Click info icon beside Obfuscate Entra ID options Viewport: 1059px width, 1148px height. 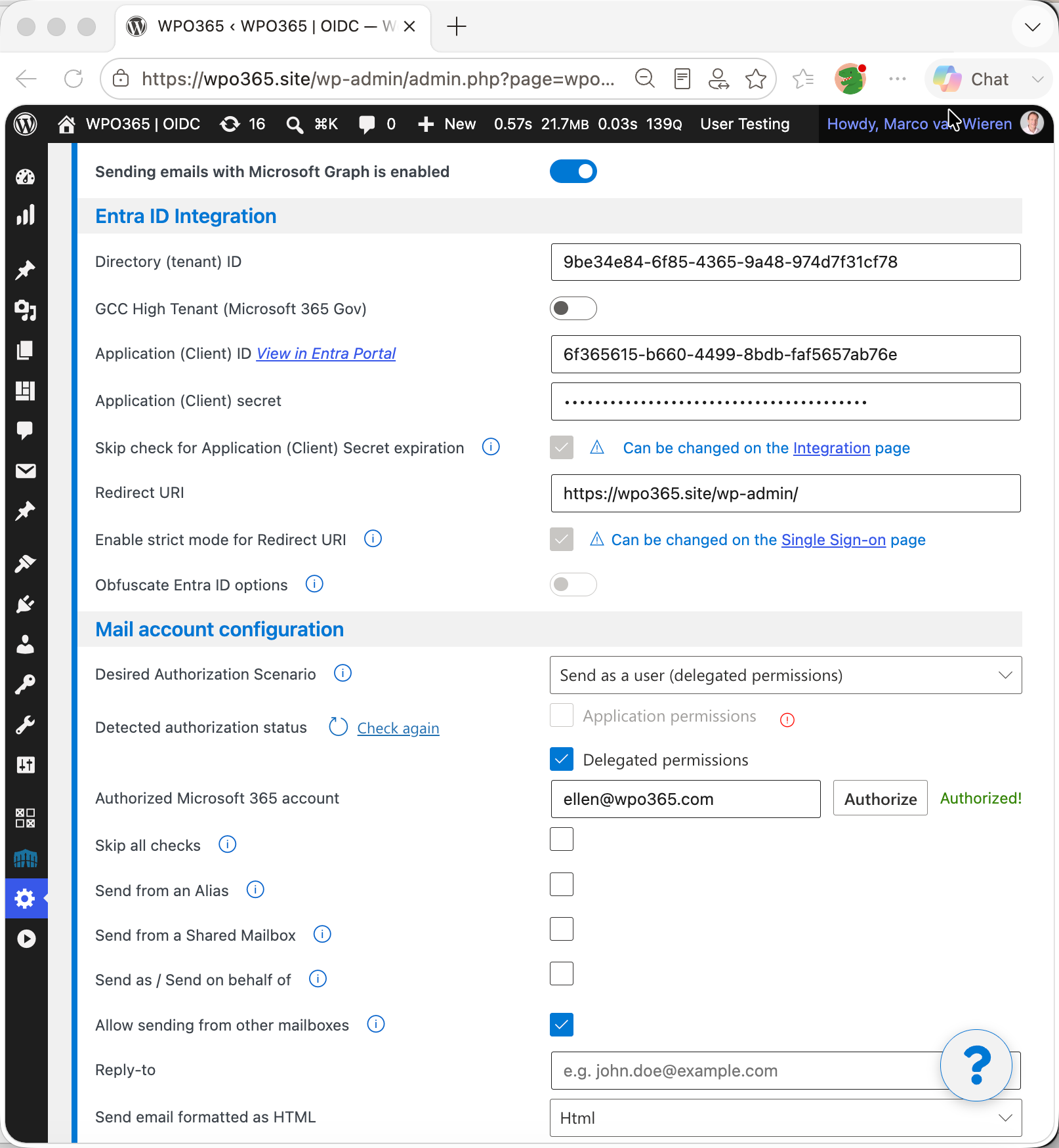[314, 584]
